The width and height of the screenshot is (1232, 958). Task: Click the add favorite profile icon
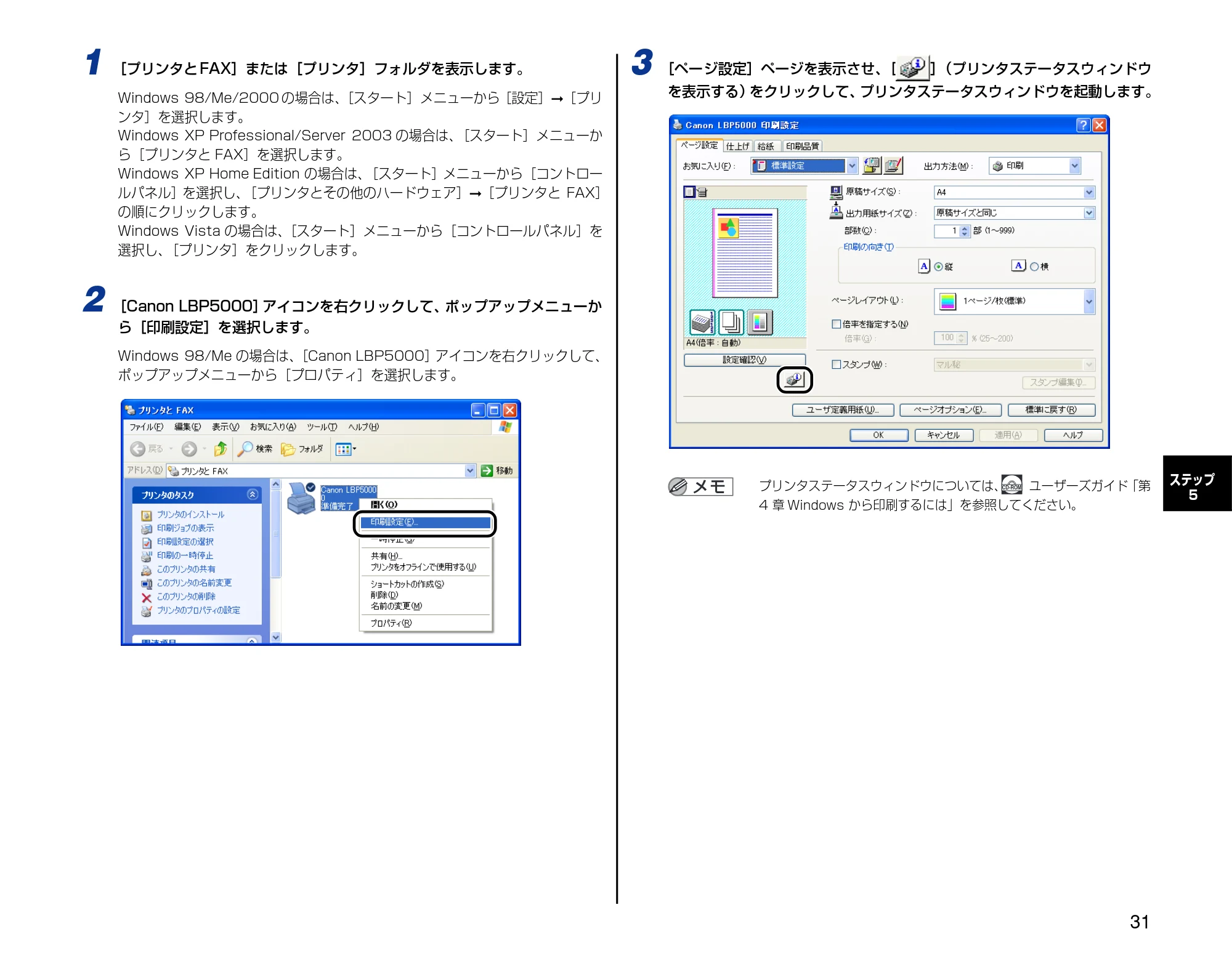coord(872,165)
